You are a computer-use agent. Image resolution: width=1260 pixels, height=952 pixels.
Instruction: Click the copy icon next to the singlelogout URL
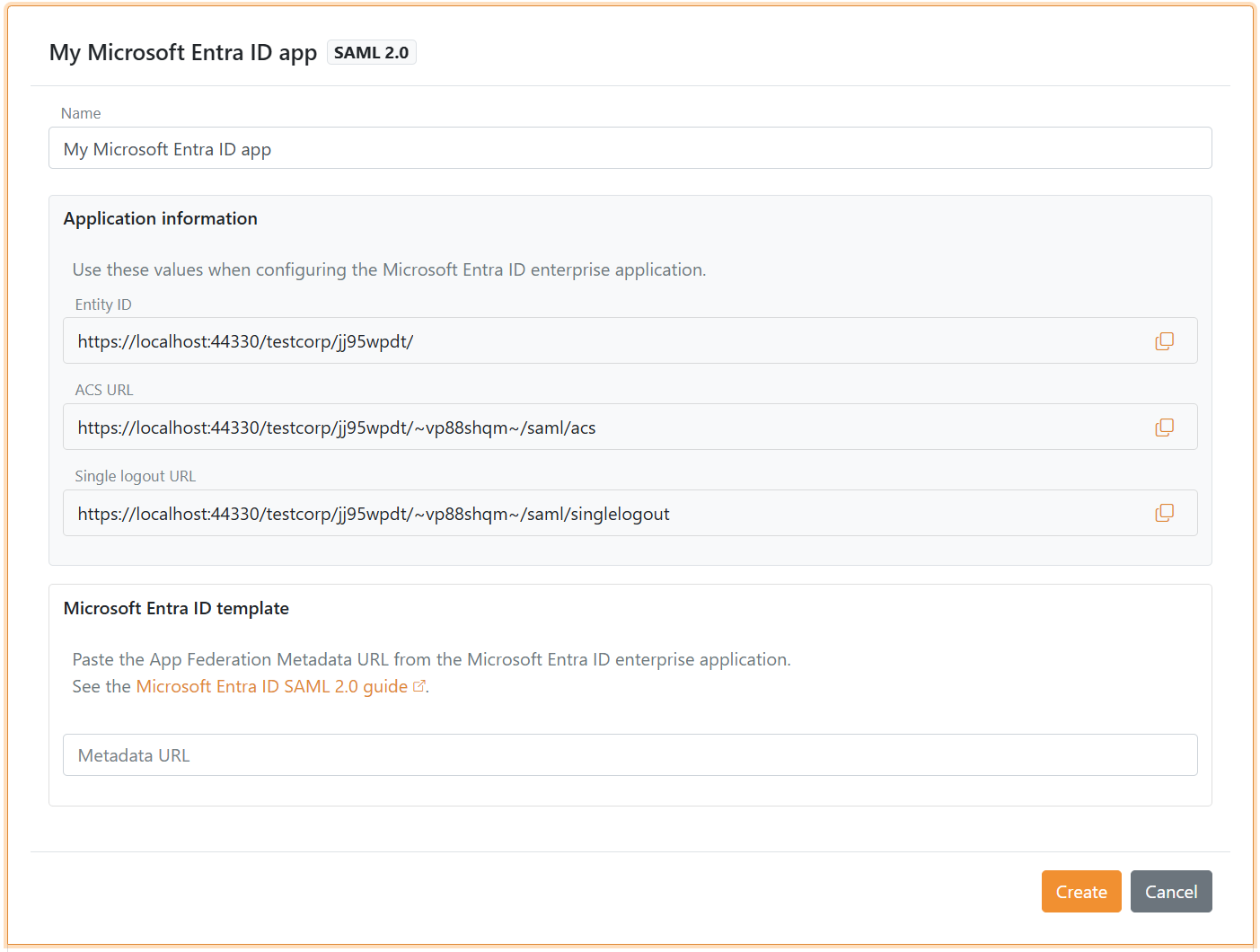click(x=1164, y=513)
